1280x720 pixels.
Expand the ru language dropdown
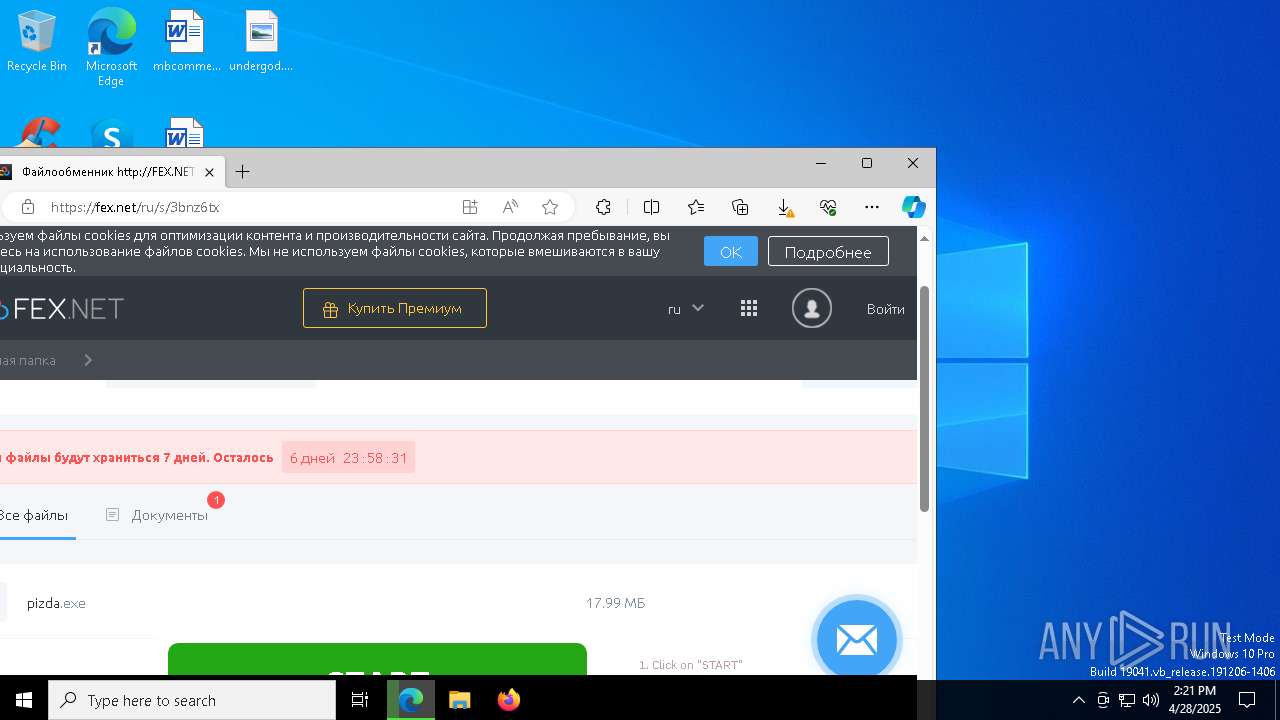(686, 308)
